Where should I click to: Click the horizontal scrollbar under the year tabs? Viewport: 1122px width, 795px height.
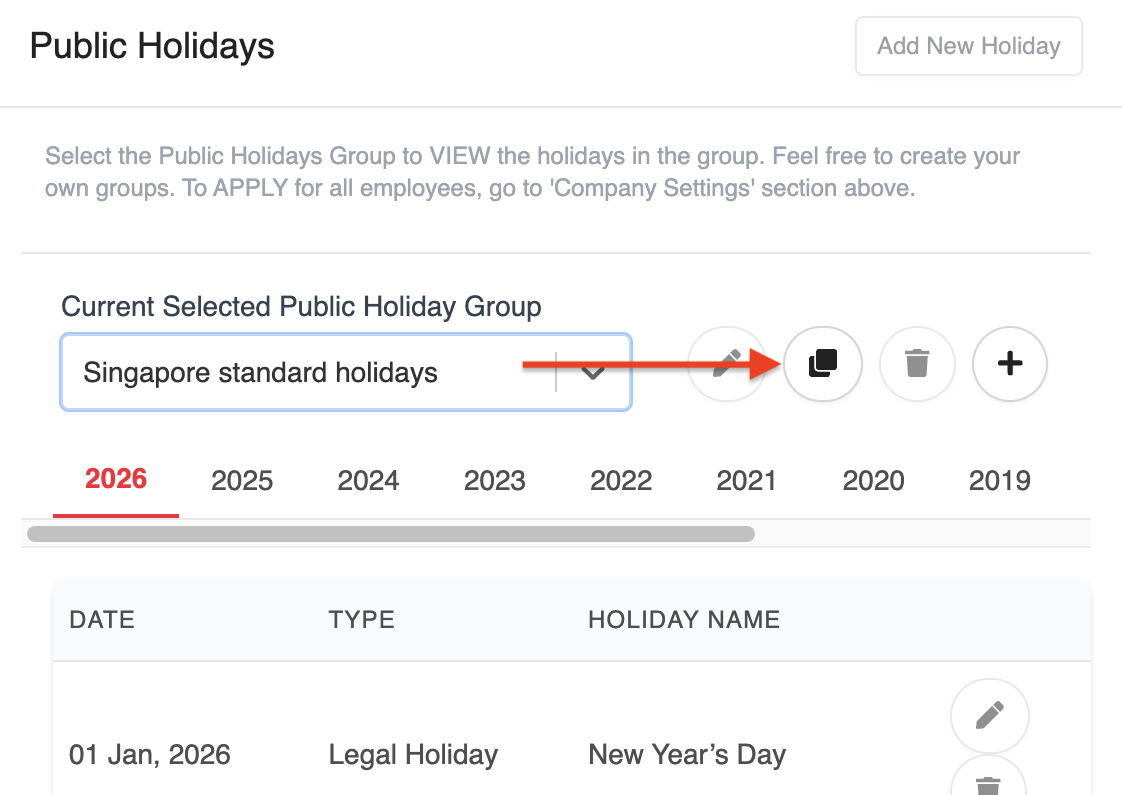[x=390, y=534]
